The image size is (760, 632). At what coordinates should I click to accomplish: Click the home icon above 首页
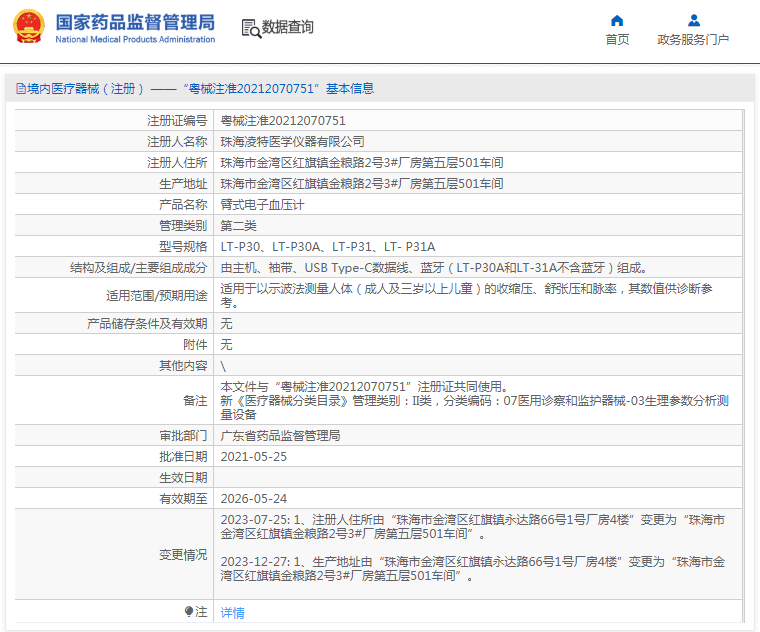[x=617, y=20]
